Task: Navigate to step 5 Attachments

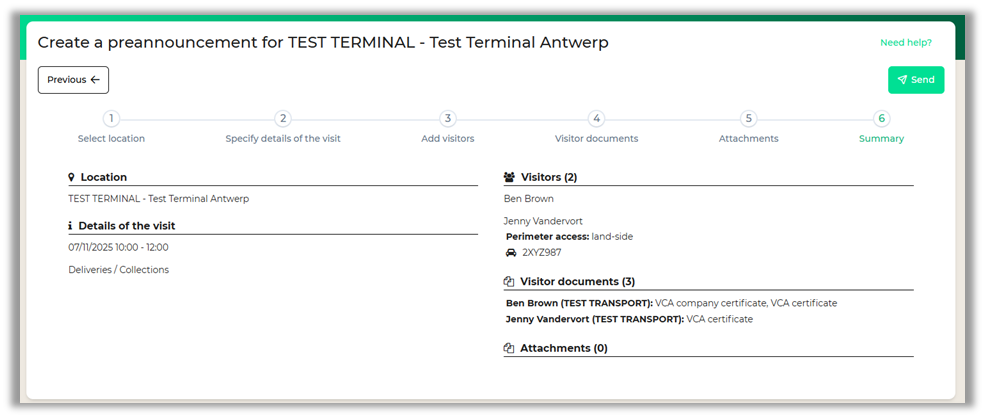Action: click(749, 119)
